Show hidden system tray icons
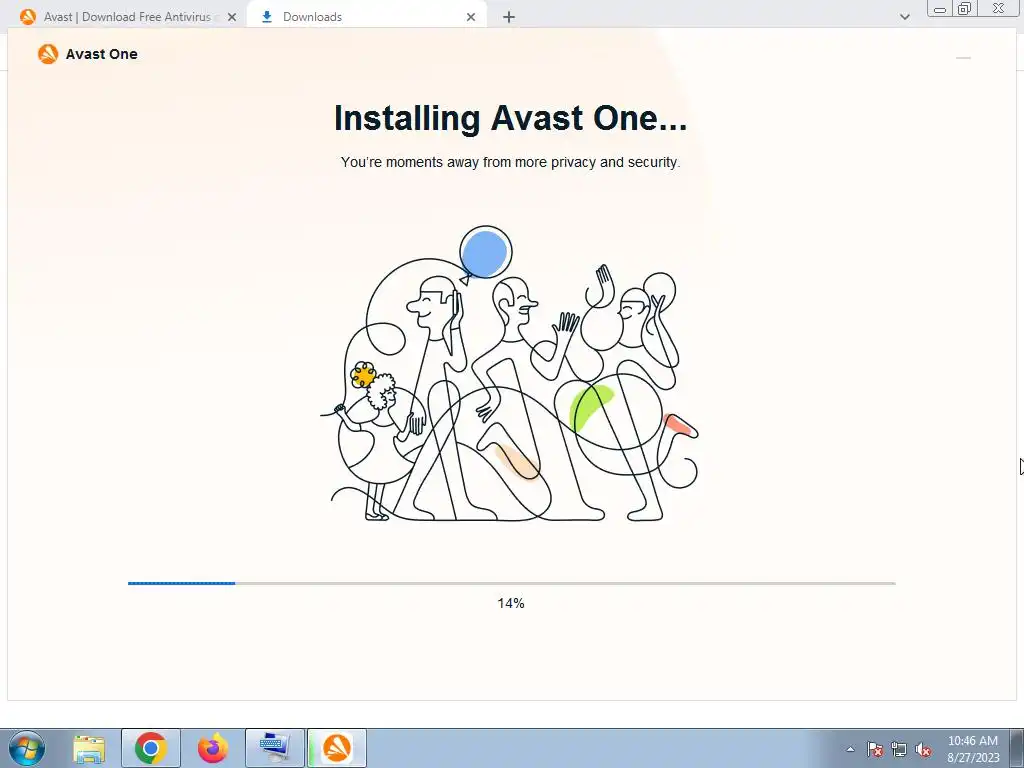The image size is (1024, 768). point(850,749)
